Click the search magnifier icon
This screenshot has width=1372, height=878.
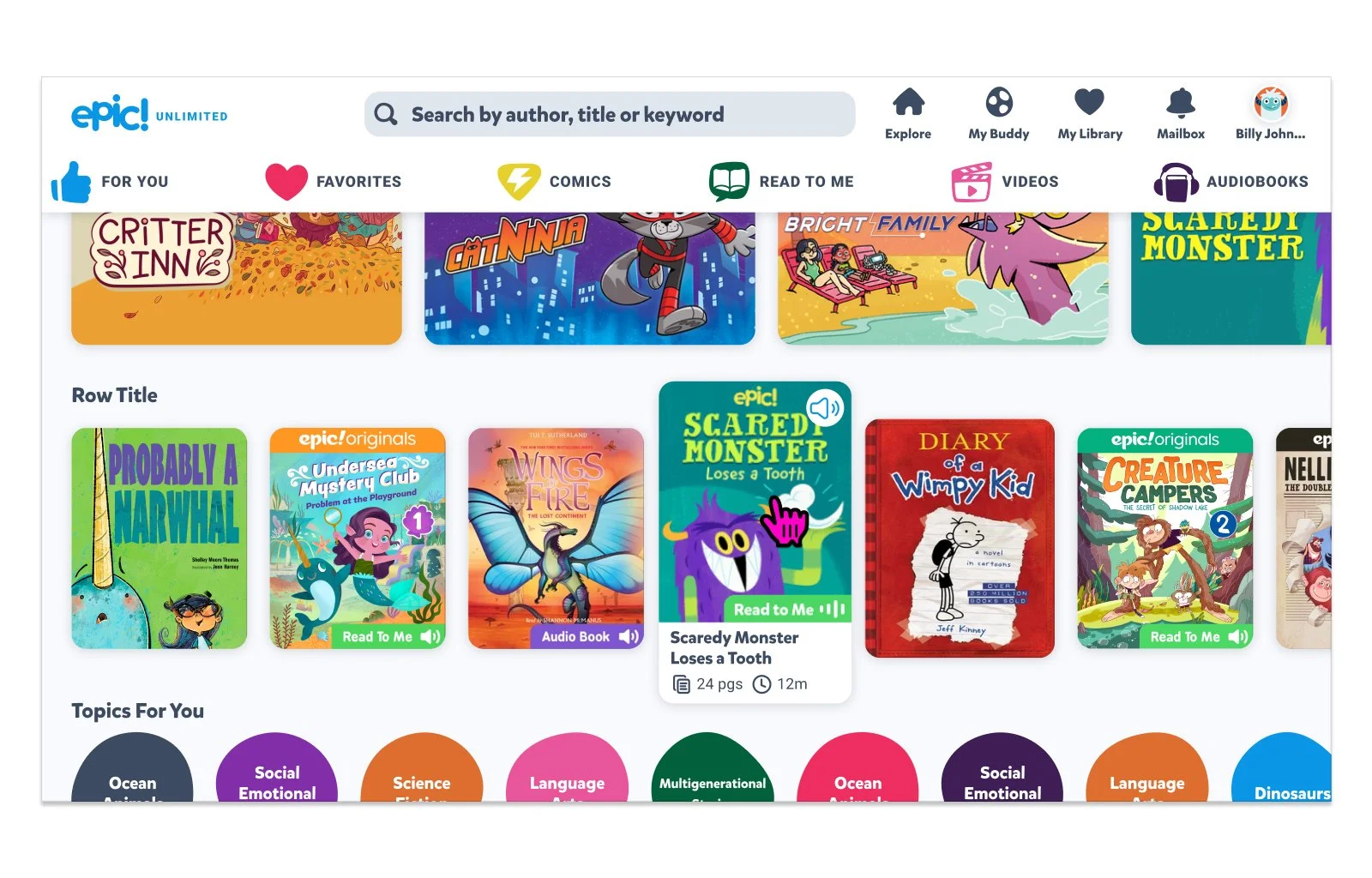coord(386,115)
